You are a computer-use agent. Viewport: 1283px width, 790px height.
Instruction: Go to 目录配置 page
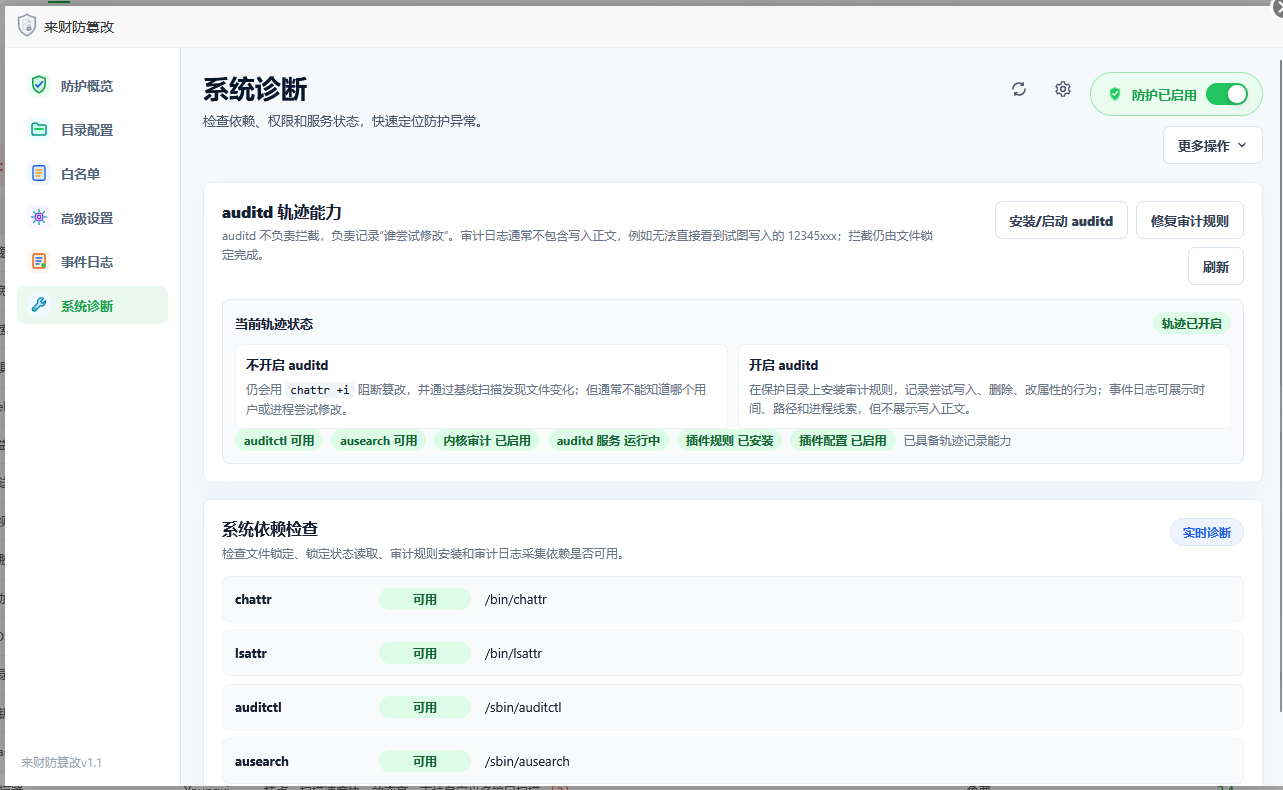(92, 129)
